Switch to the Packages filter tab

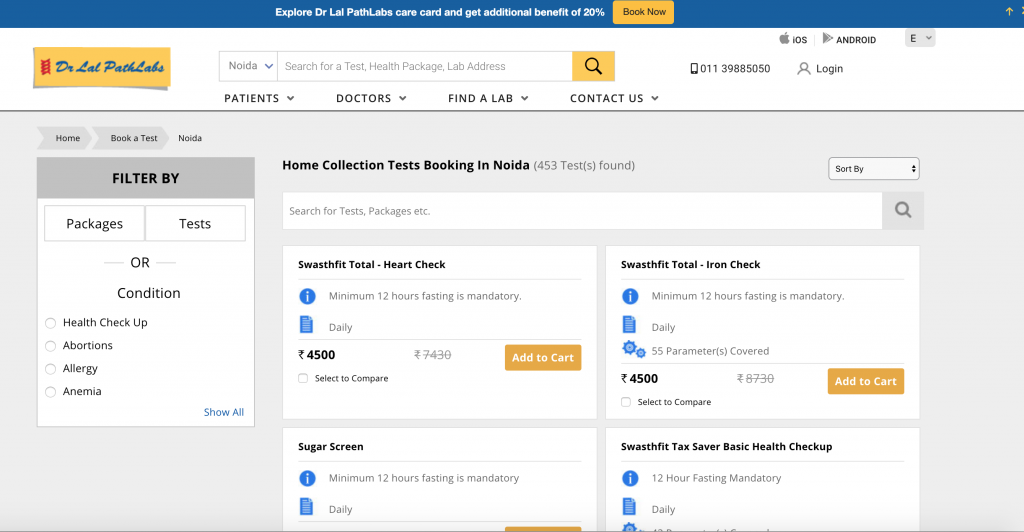pos(95,223)
